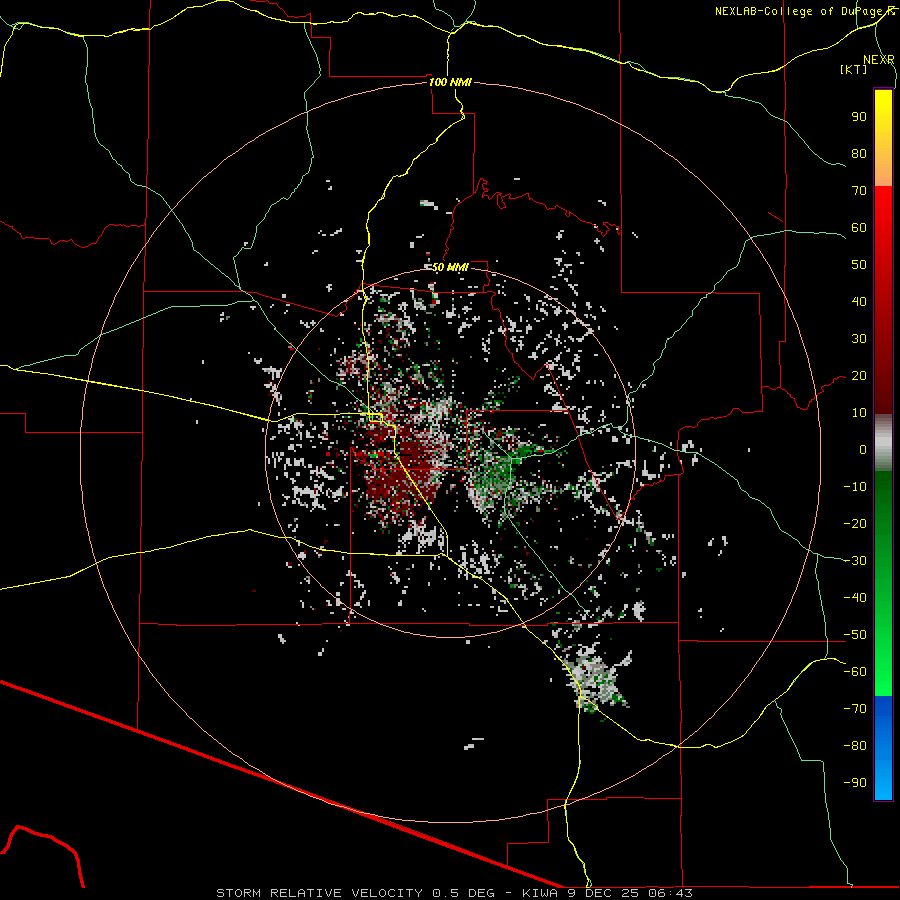
Task: Click the positive 10 scale value
Action: point(859,413)
